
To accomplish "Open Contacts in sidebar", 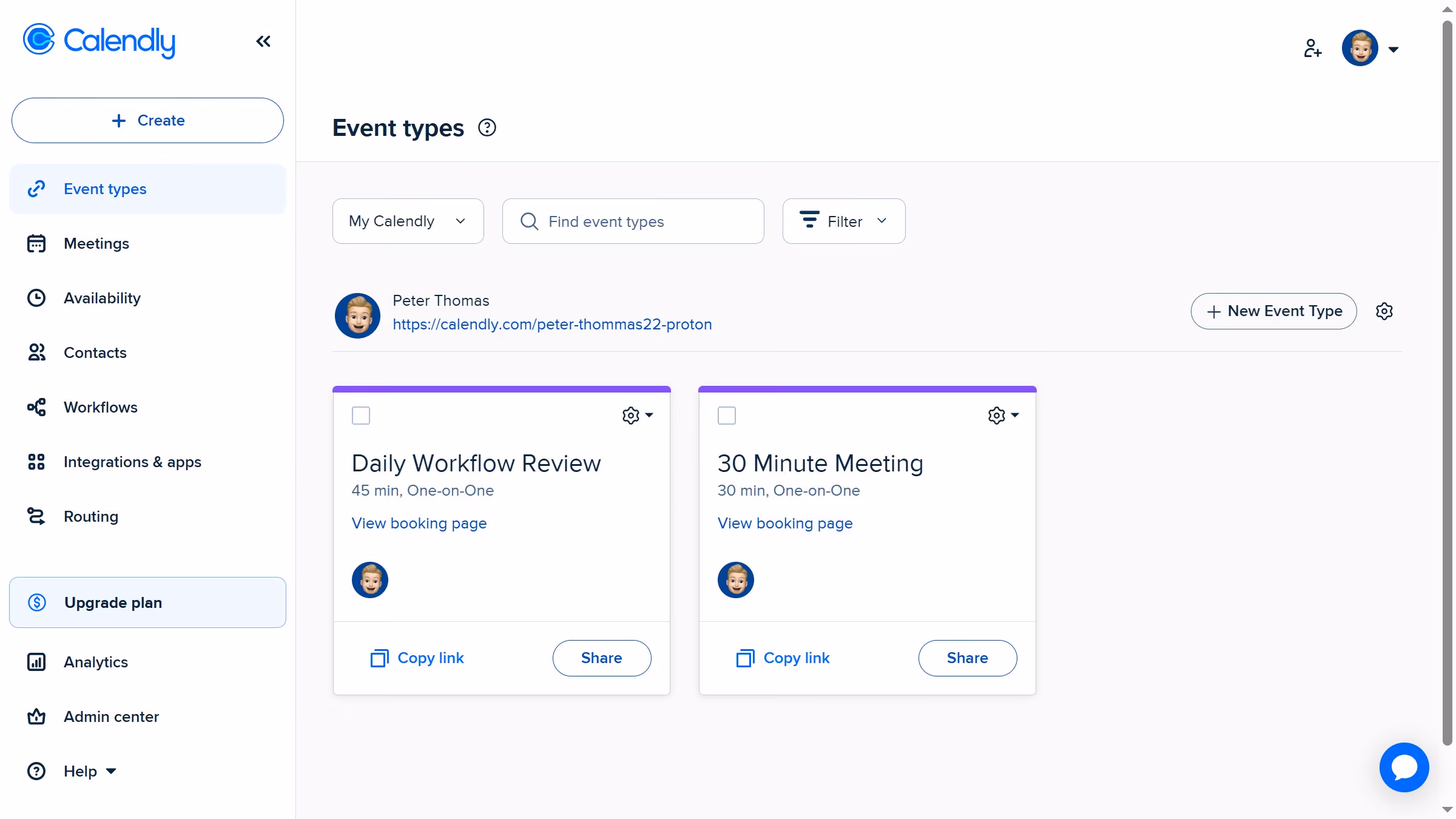I will [147, 352].
